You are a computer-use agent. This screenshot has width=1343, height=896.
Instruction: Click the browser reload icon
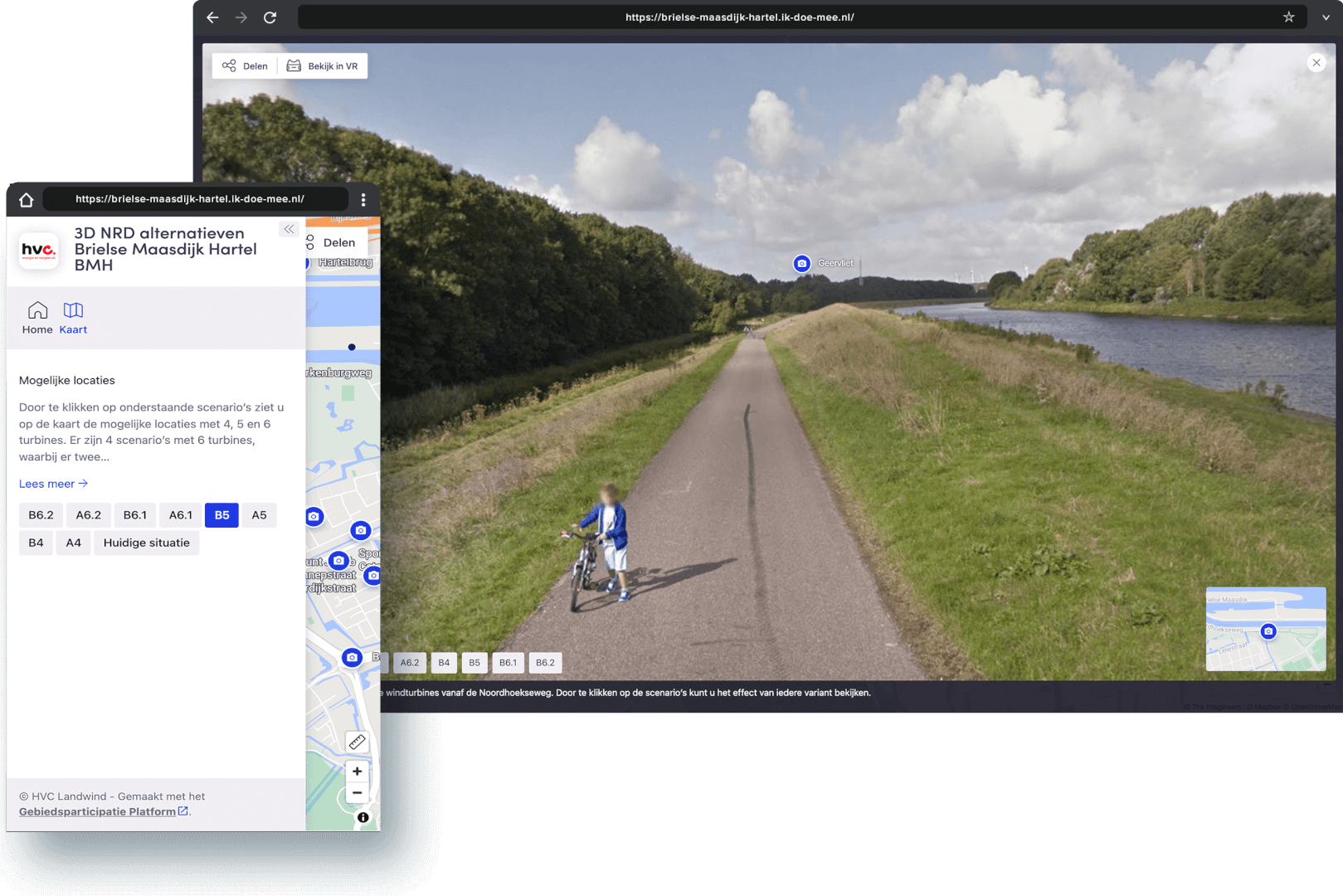270,17
